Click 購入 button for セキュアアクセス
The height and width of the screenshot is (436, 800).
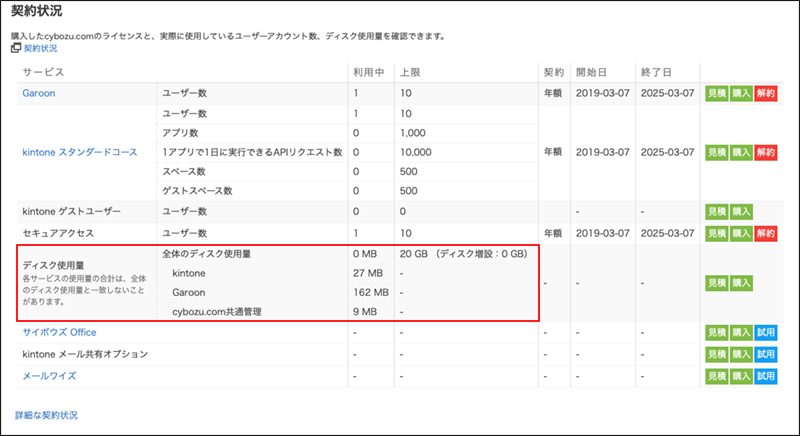[x=741, y=233]
